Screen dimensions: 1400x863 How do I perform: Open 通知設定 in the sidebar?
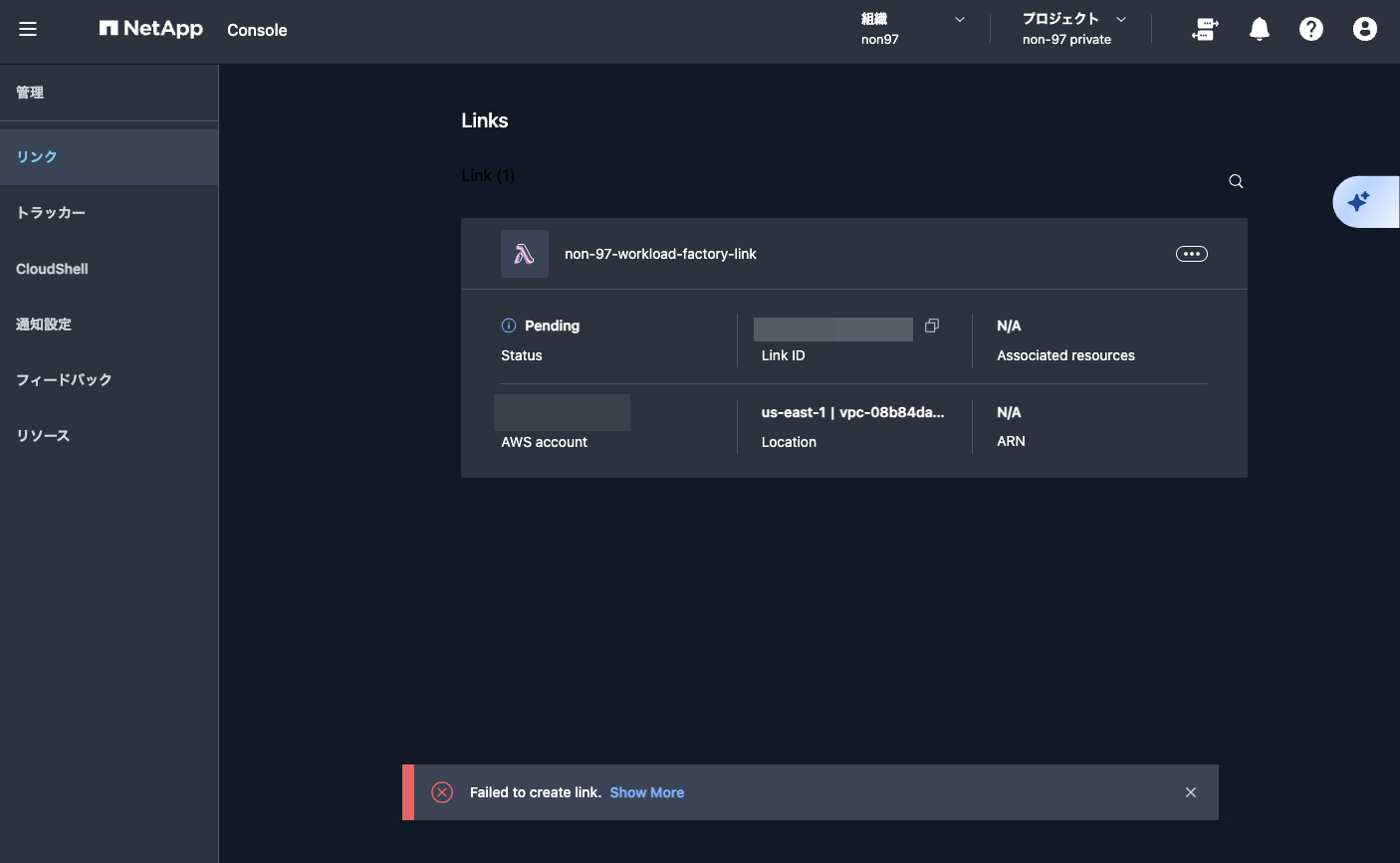pos(110,324)
